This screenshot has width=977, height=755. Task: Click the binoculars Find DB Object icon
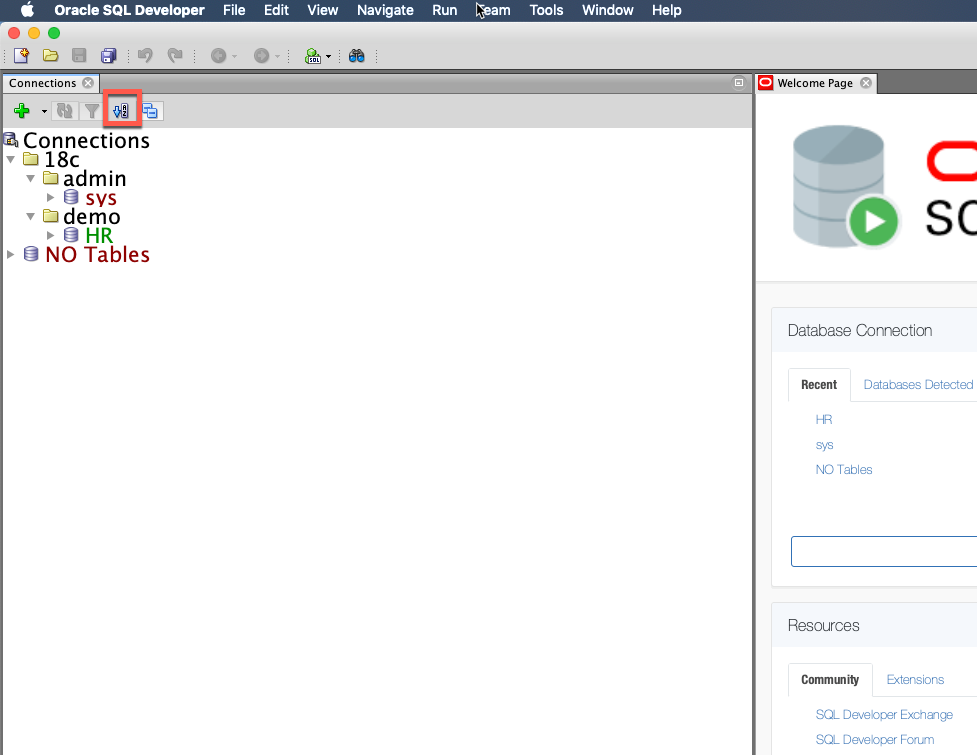pyautogui.click(x=356, y=56)
